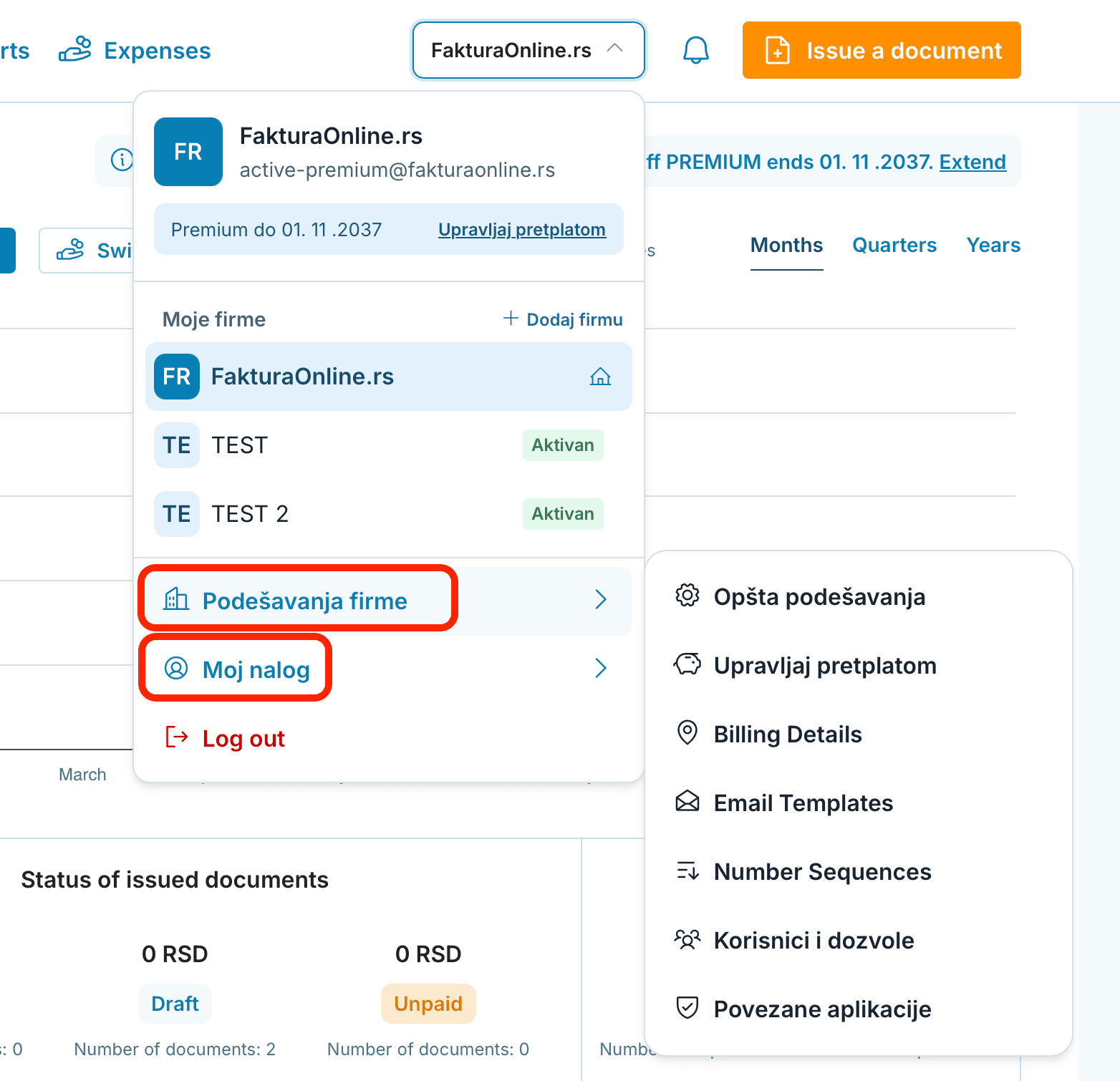
Task: Collapse the FakturaOnline.rs company dropdown
Action: 528,50
